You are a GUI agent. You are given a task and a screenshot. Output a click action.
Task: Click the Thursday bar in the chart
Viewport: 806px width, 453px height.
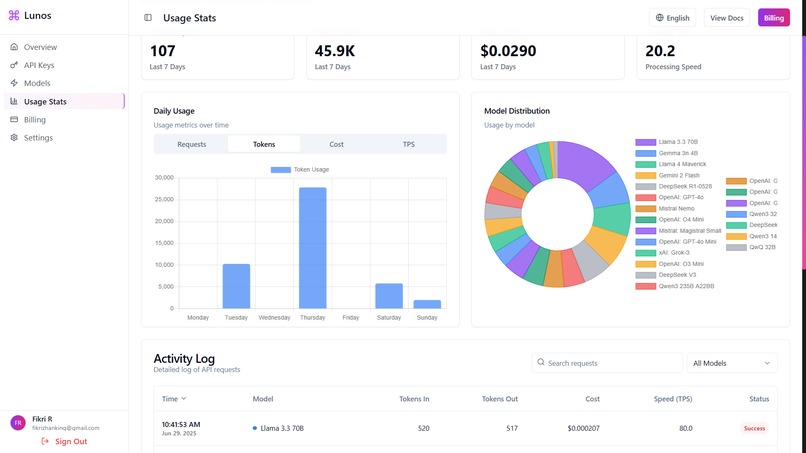(x=313, y=248)
